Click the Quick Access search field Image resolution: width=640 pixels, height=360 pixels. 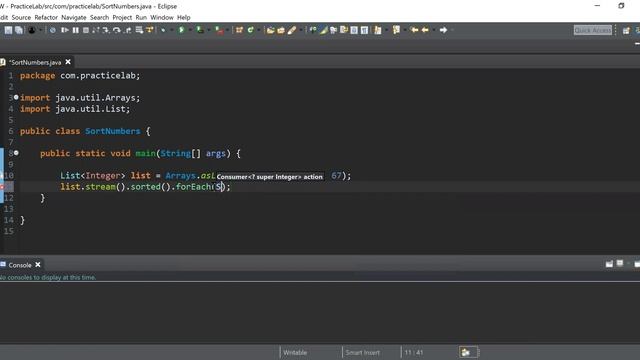click(x=593, y=30)
